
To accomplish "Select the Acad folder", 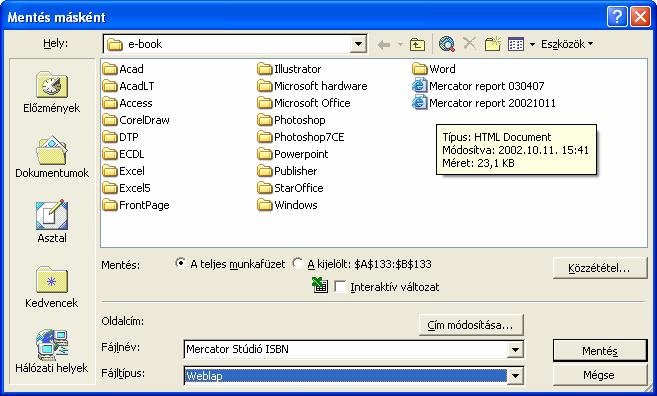I will (x=123, y=69).
